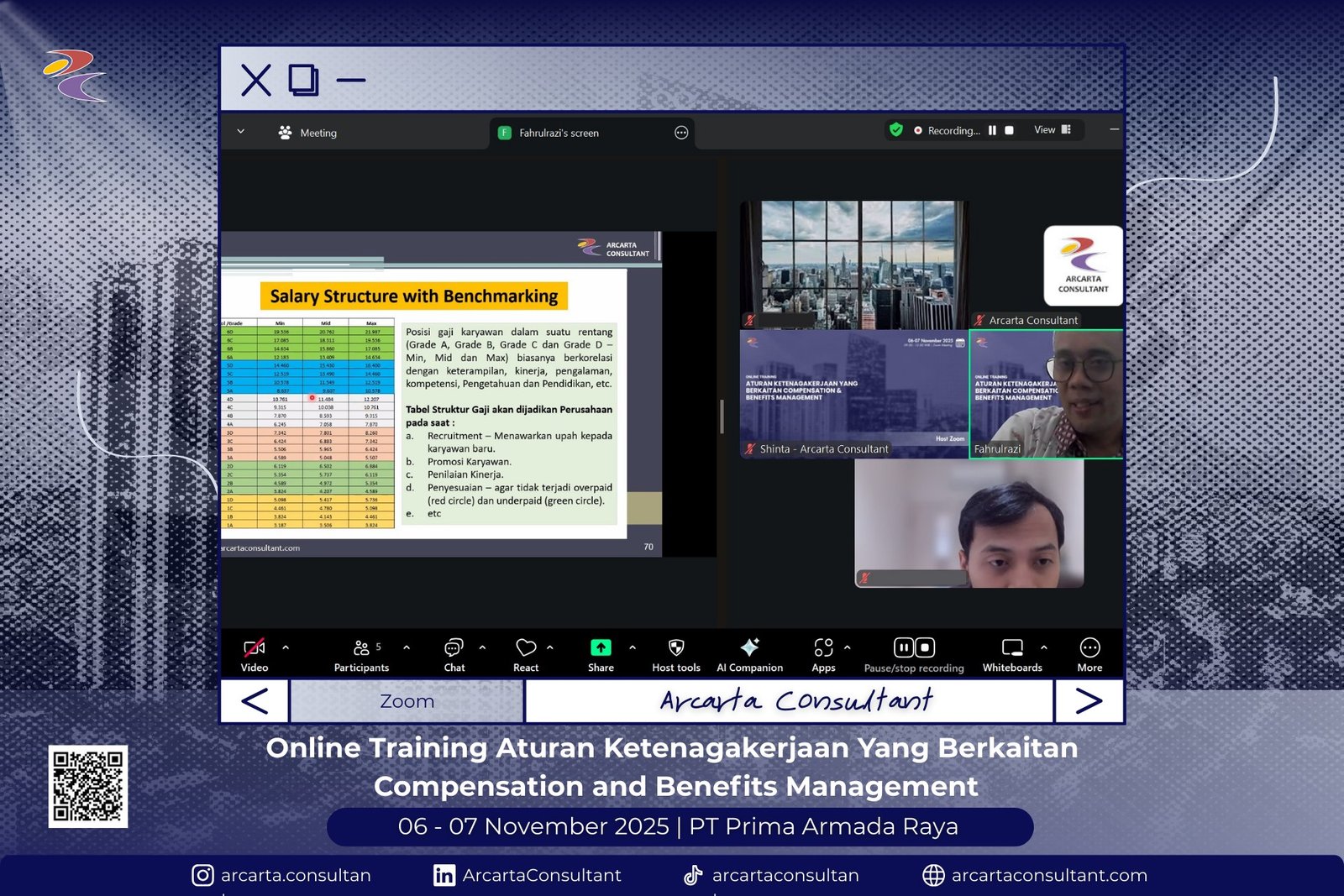1344x896 pixels.
Task: Open the Participants panel
Action: click(x=362, y=649)
